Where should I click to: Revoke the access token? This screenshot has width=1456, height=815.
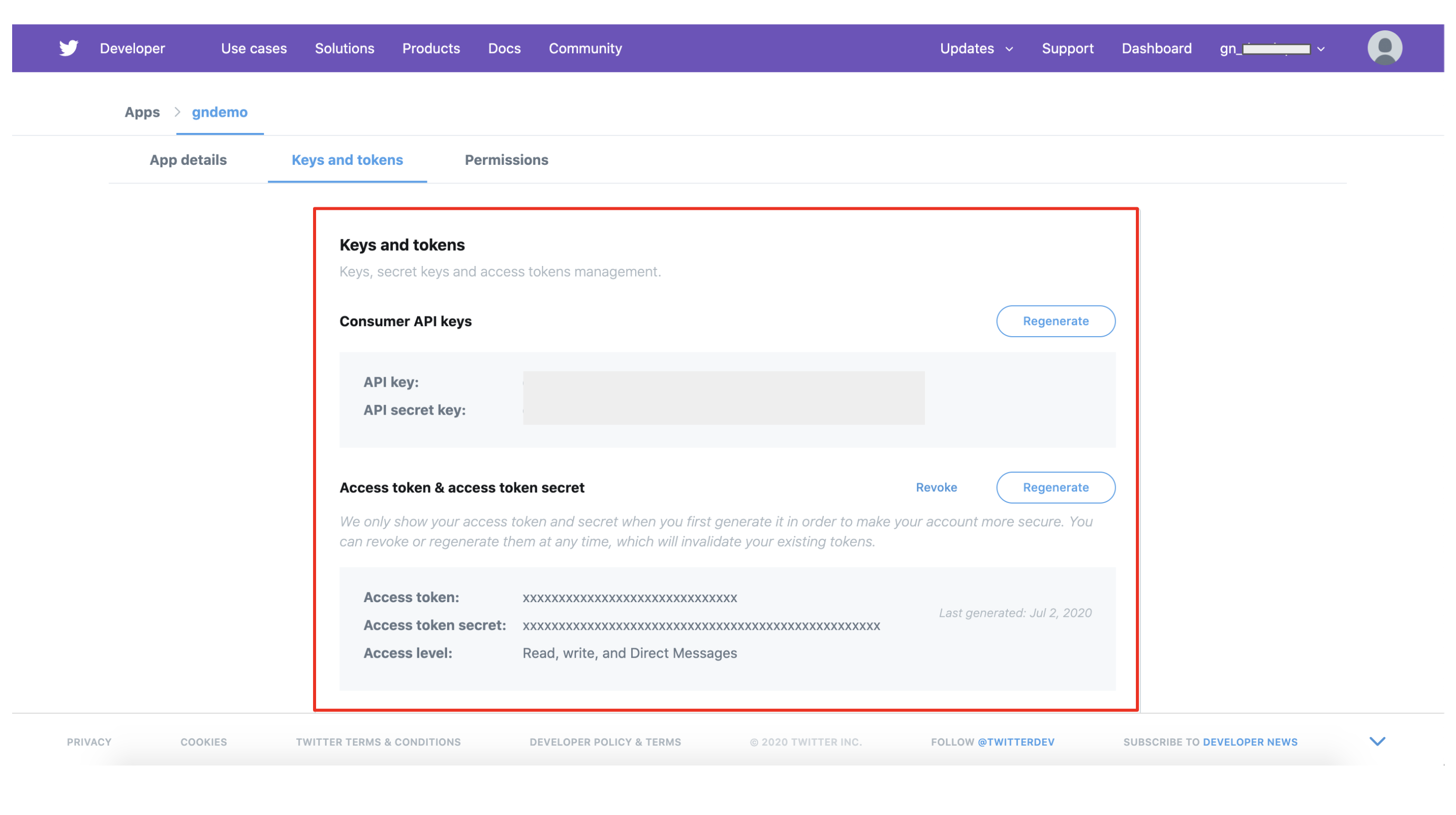click(936, 487)
